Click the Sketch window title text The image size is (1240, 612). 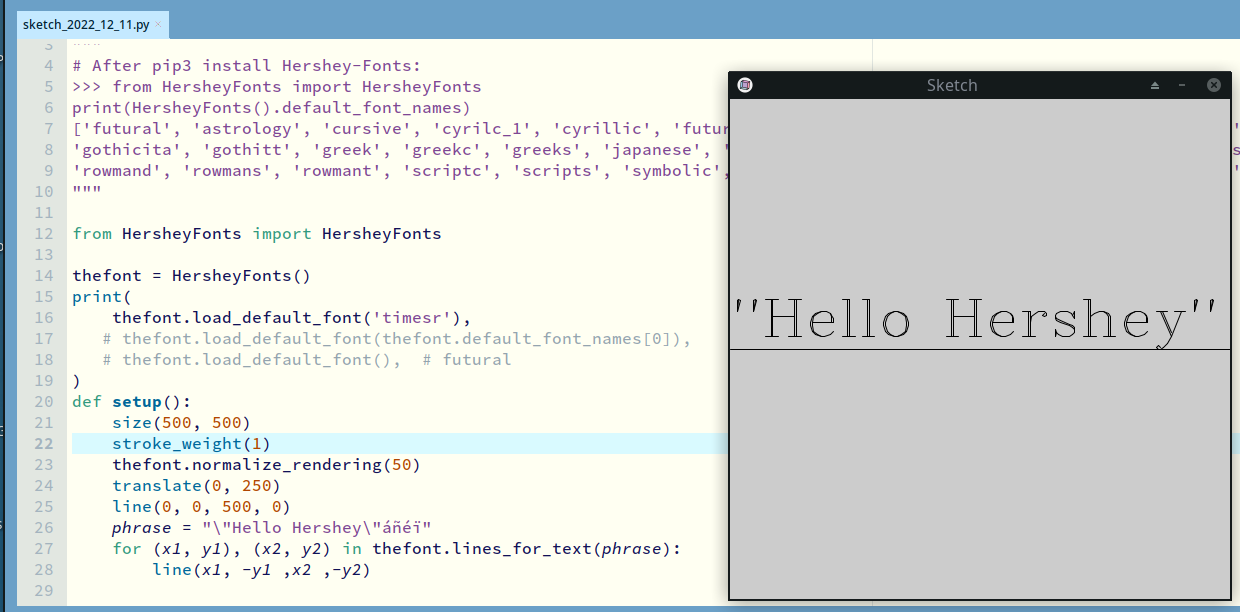(951, 86)
